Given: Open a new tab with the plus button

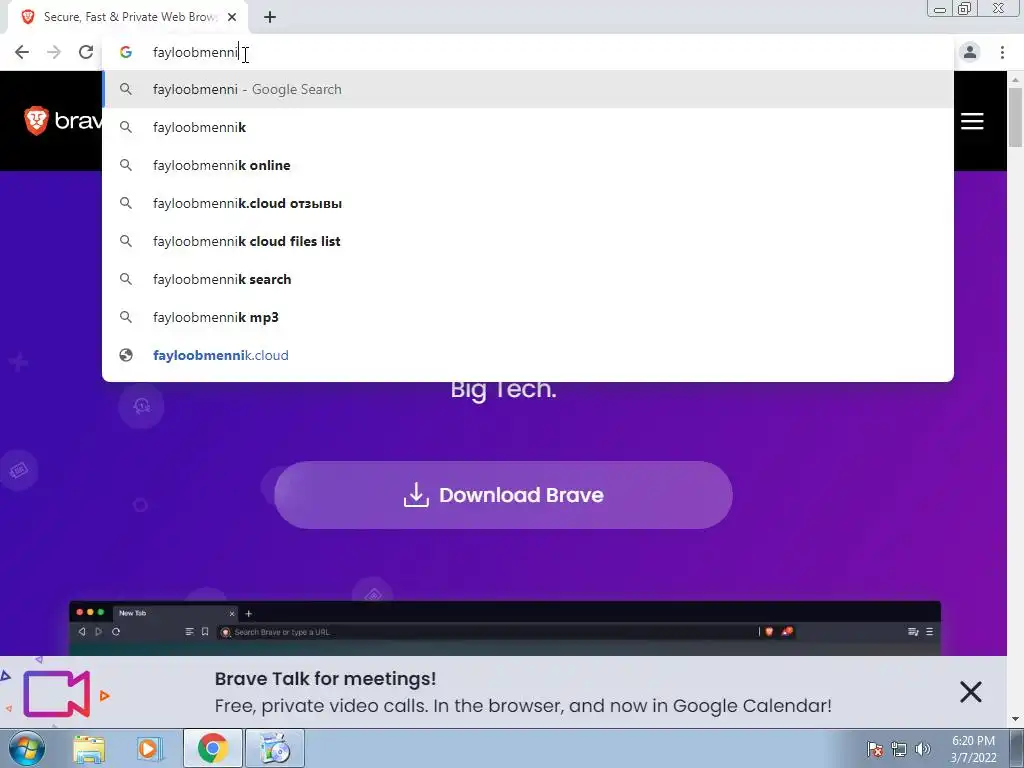Looking at the screenshot, I should [x=270, y=17].
